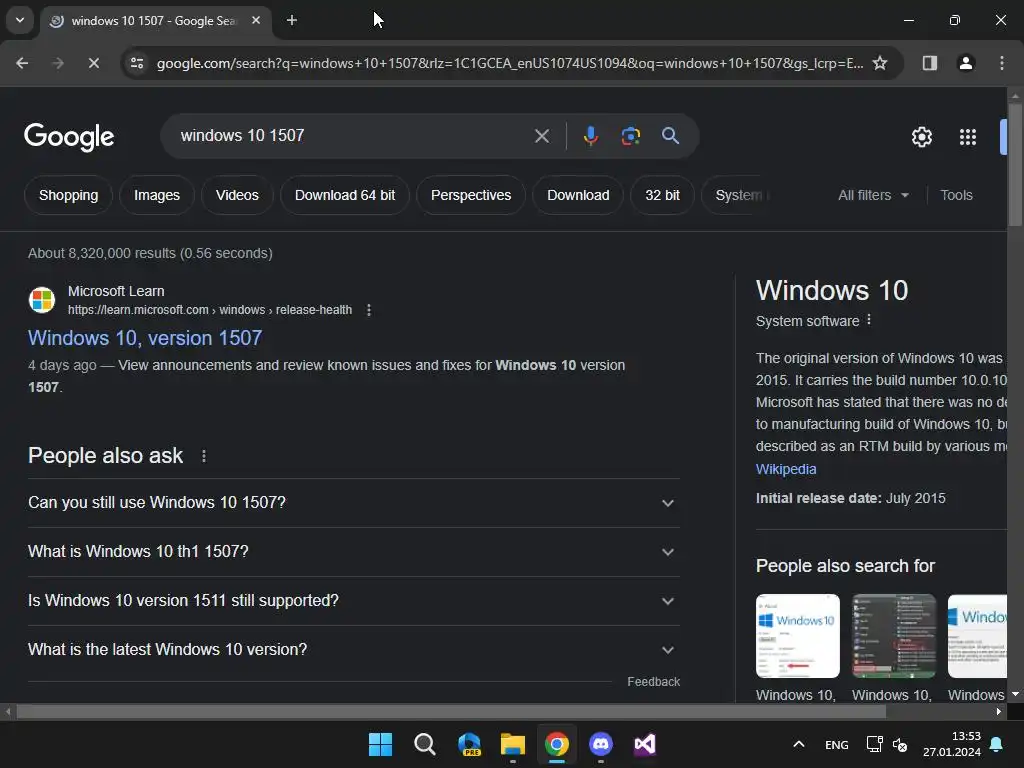Open the notifications bell in the taskbar
This screenshot has height=768, width=1024.
[x=997, y=744]
